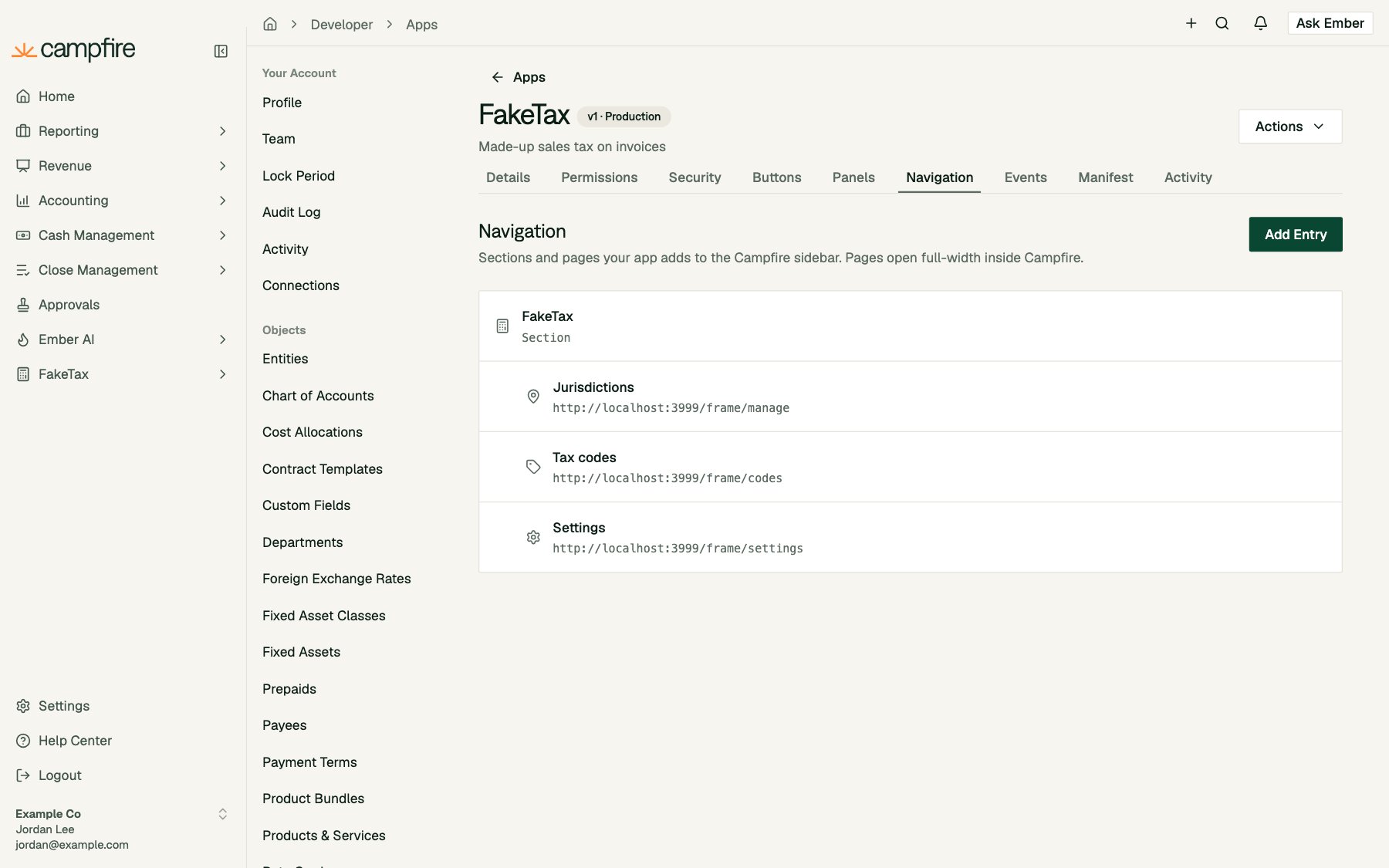Open the Manifest tab

click(x=1105, y=177)
